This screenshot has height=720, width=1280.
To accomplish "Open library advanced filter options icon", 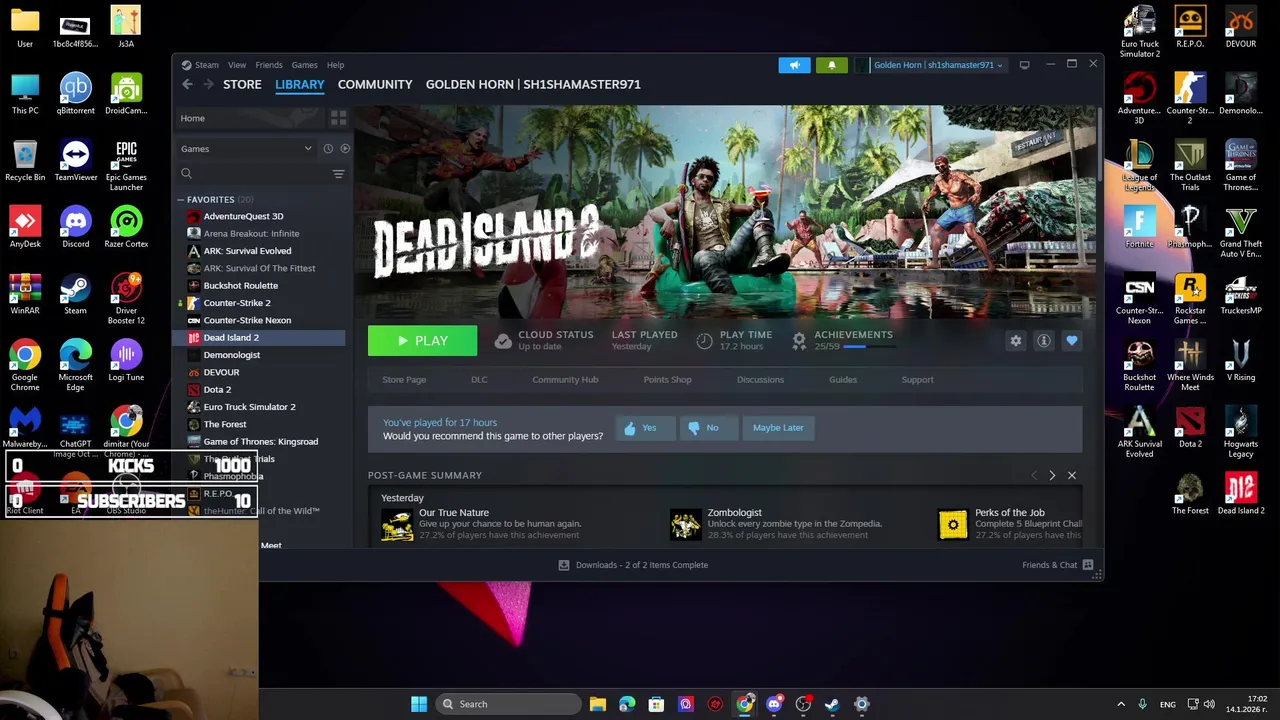I will pyautogui.click(x=338, y=174).
